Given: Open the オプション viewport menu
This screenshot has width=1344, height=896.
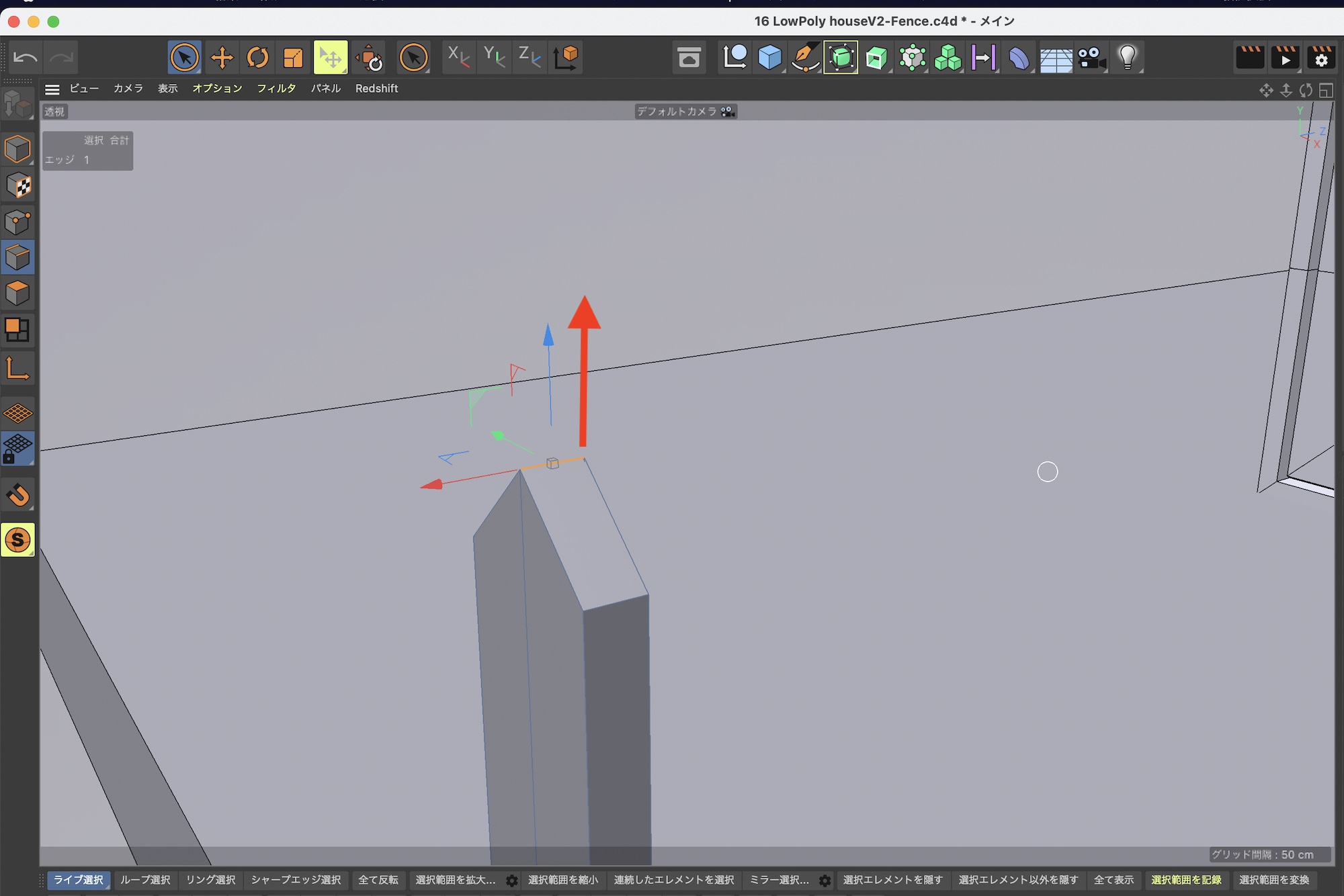Looking at the screenshot, I should click(216, 89).
